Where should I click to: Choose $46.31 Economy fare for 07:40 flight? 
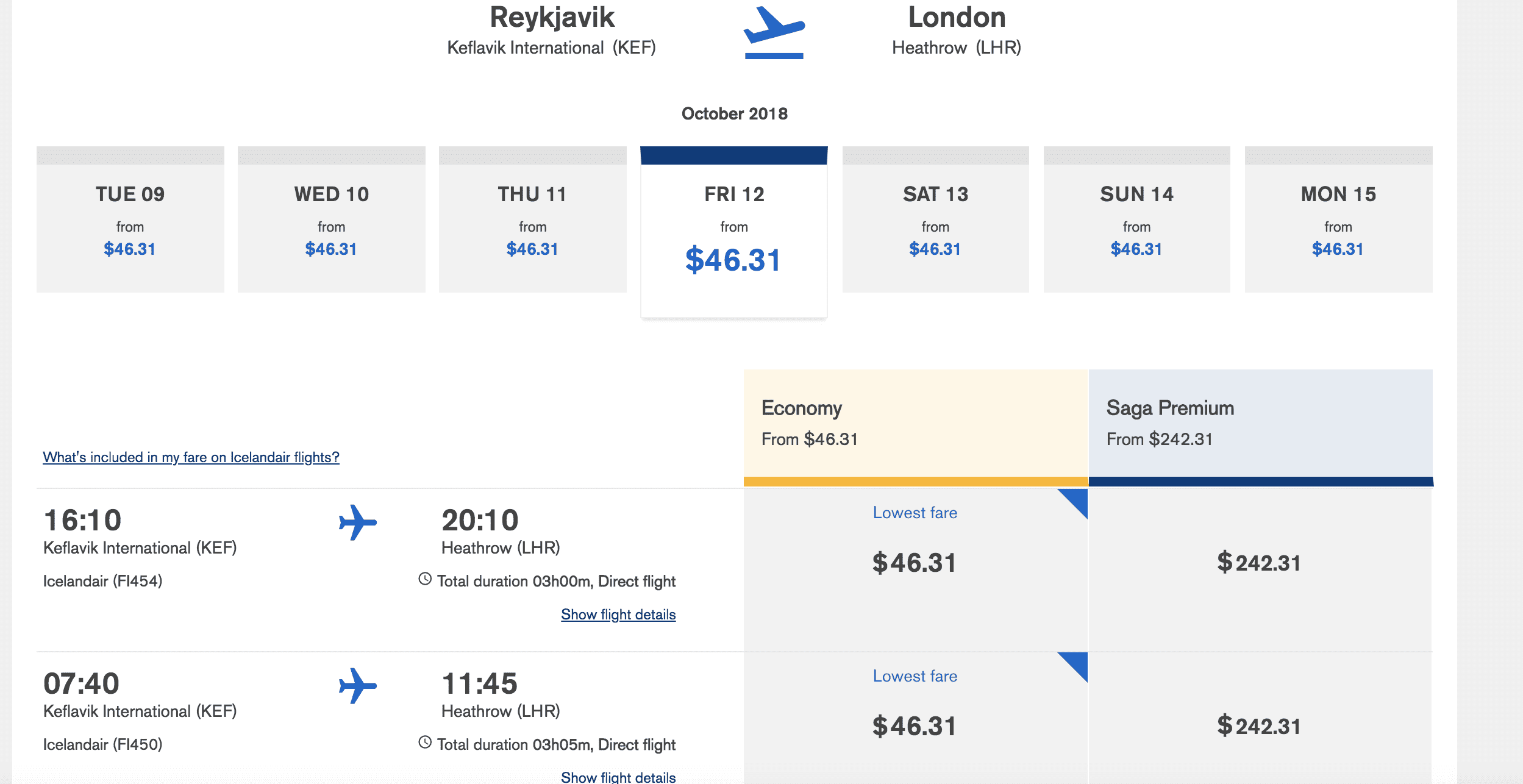coord(915,727)
